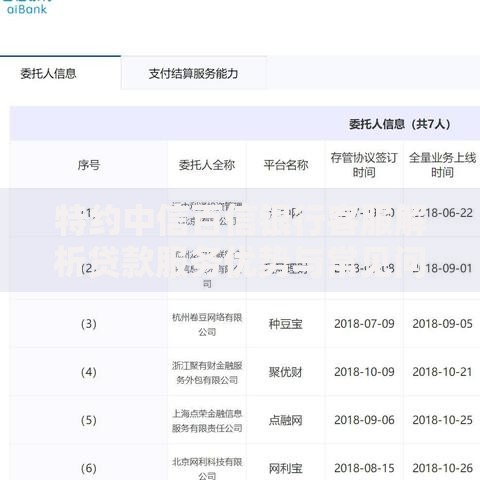Select the 委托人全称 column header

[x=207, y=165]
